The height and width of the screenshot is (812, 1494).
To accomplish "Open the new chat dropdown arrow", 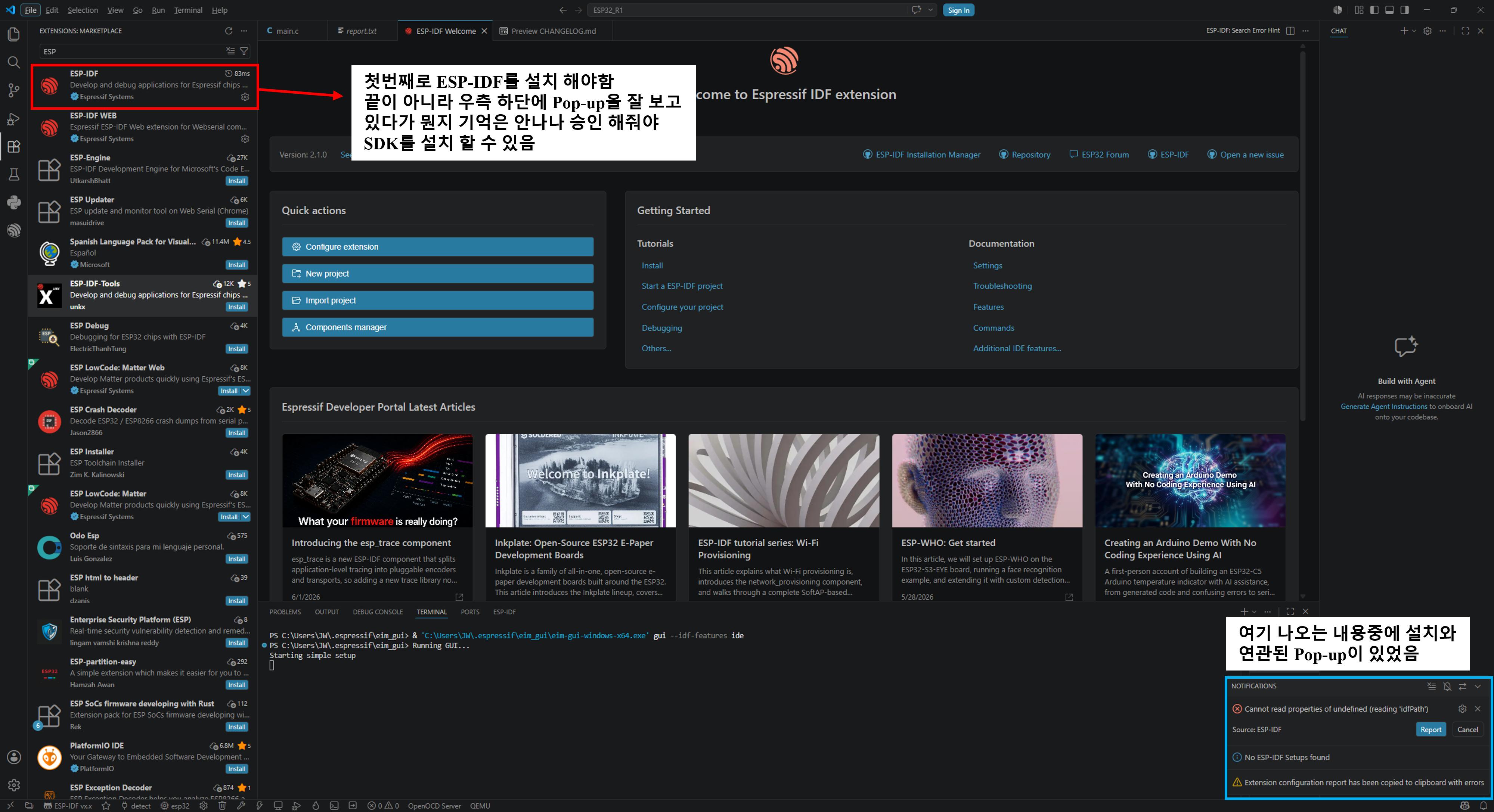I will [1414, 31].
